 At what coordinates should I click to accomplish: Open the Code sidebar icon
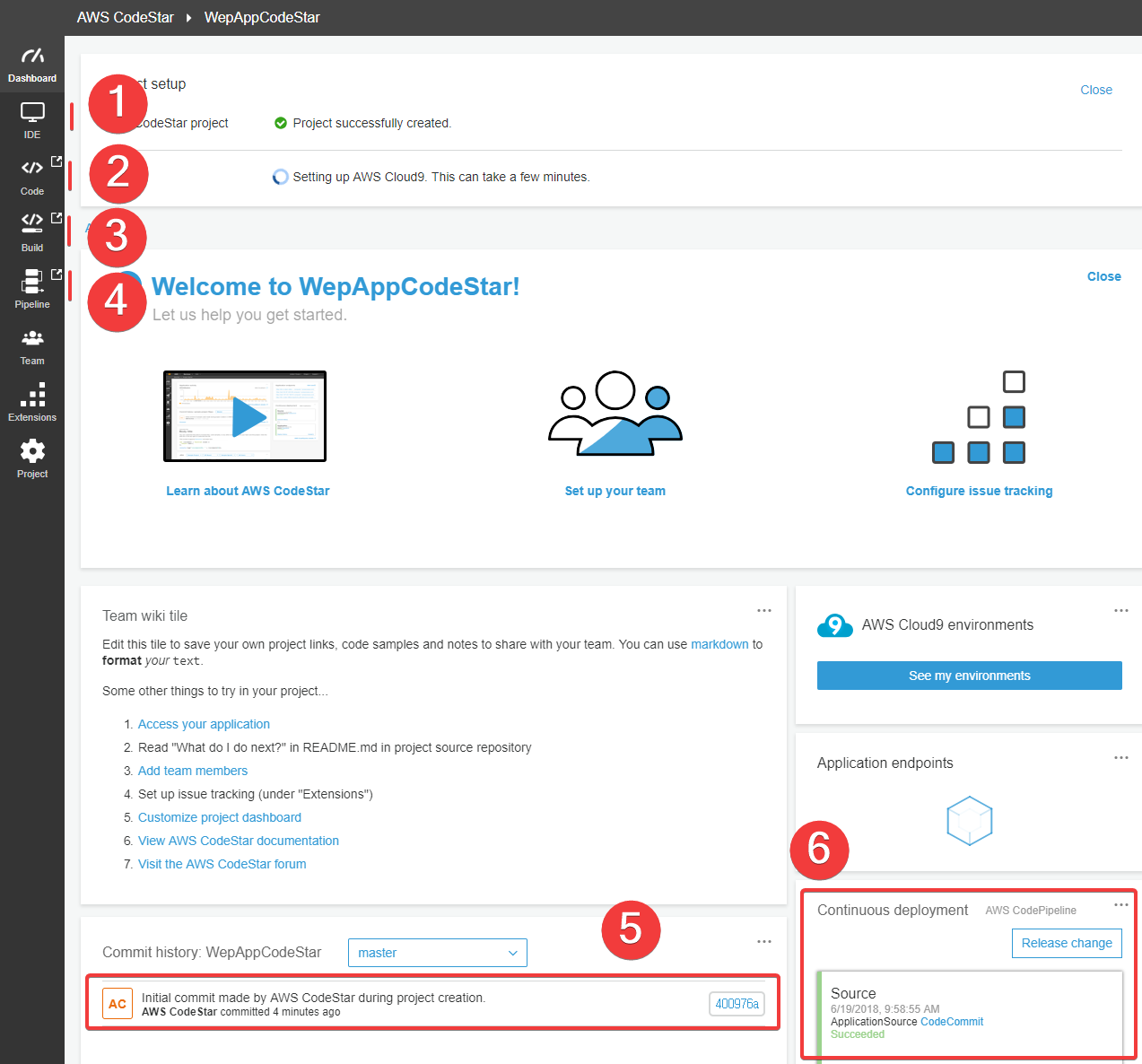tap(32, 168)
